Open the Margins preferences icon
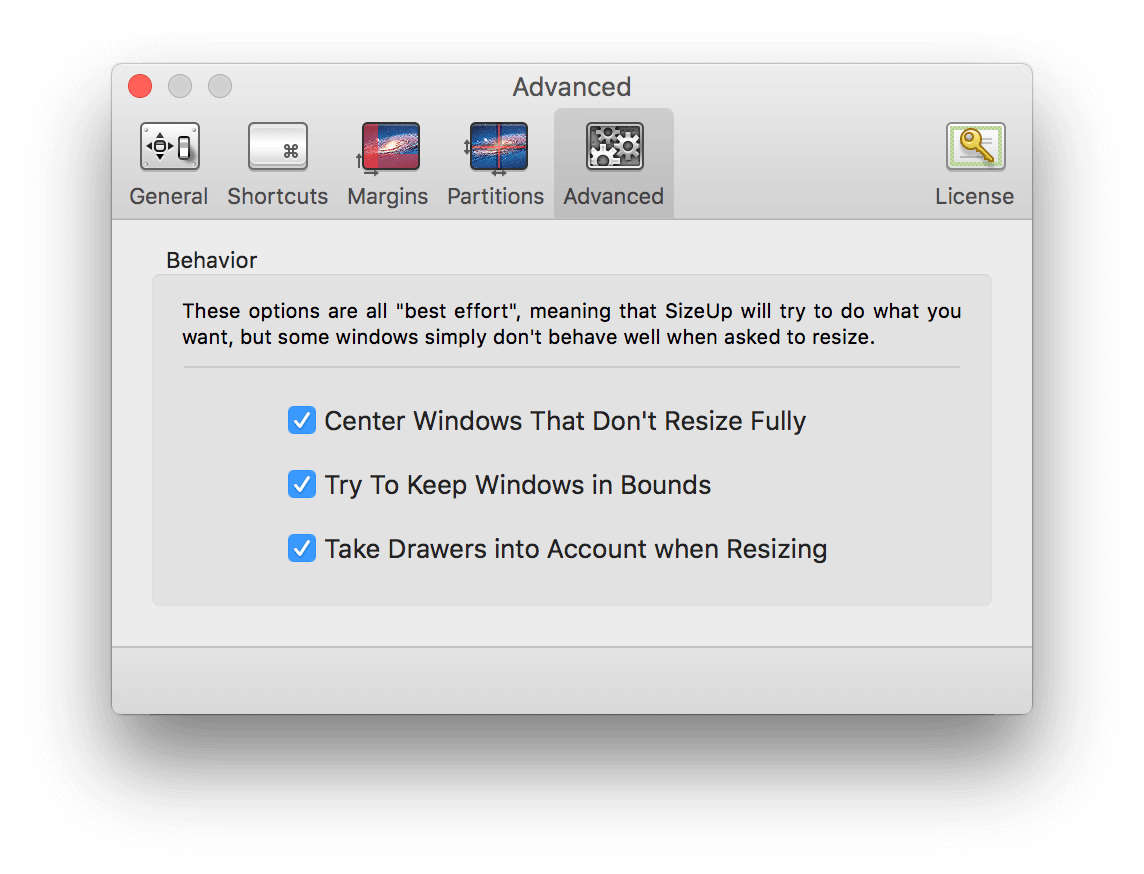This screenshot has height=874, width=1144. (x=388, y=149)
